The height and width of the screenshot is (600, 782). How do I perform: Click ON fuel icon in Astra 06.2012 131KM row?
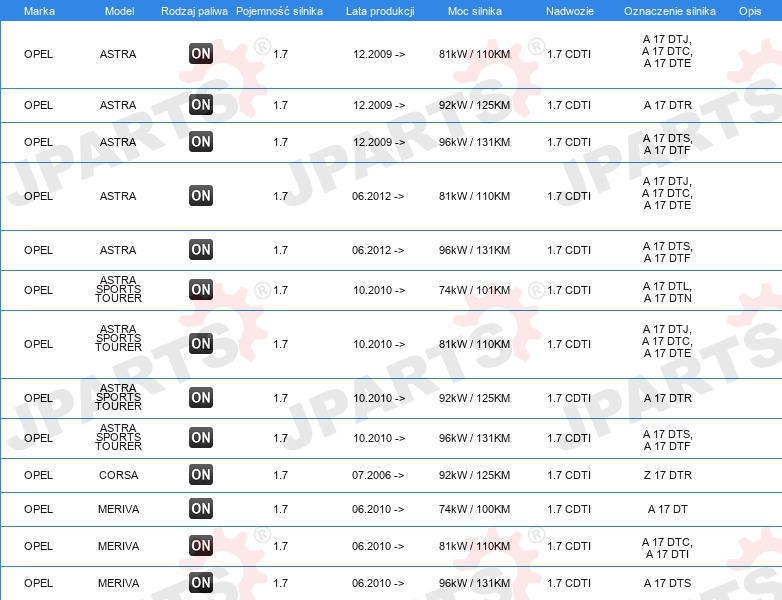point(201,250)
